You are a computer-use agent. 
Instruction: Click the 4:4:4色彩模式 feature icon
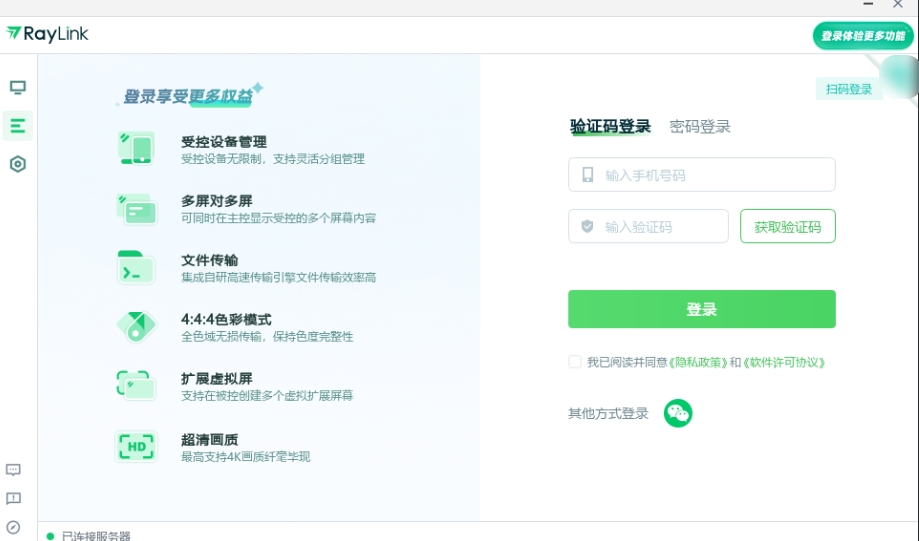coord(136,326)
